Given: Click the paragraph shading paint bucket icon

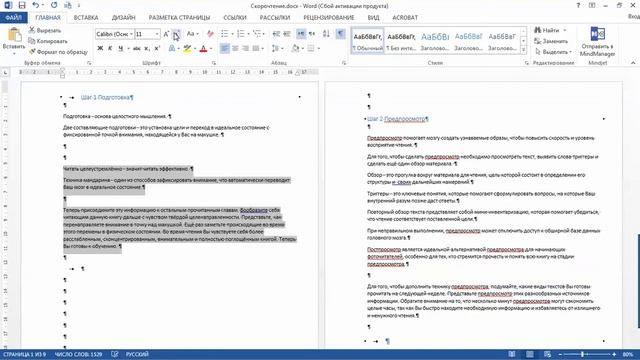Looking at the screenshot, I should click(295, 49).
